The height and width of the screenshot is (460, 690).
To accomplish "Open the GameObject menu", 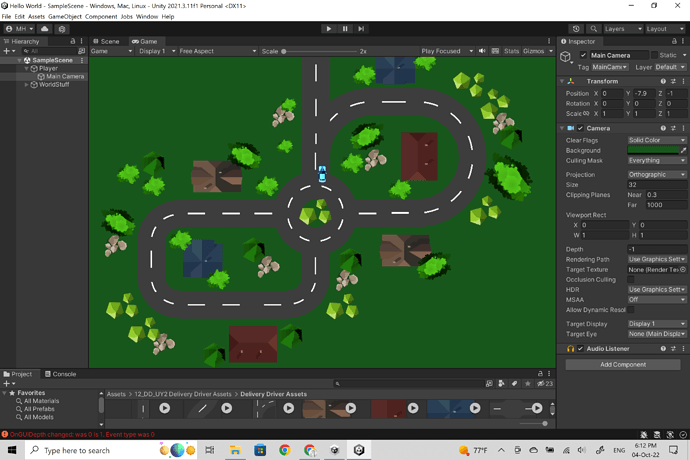I will coord(65,16).
